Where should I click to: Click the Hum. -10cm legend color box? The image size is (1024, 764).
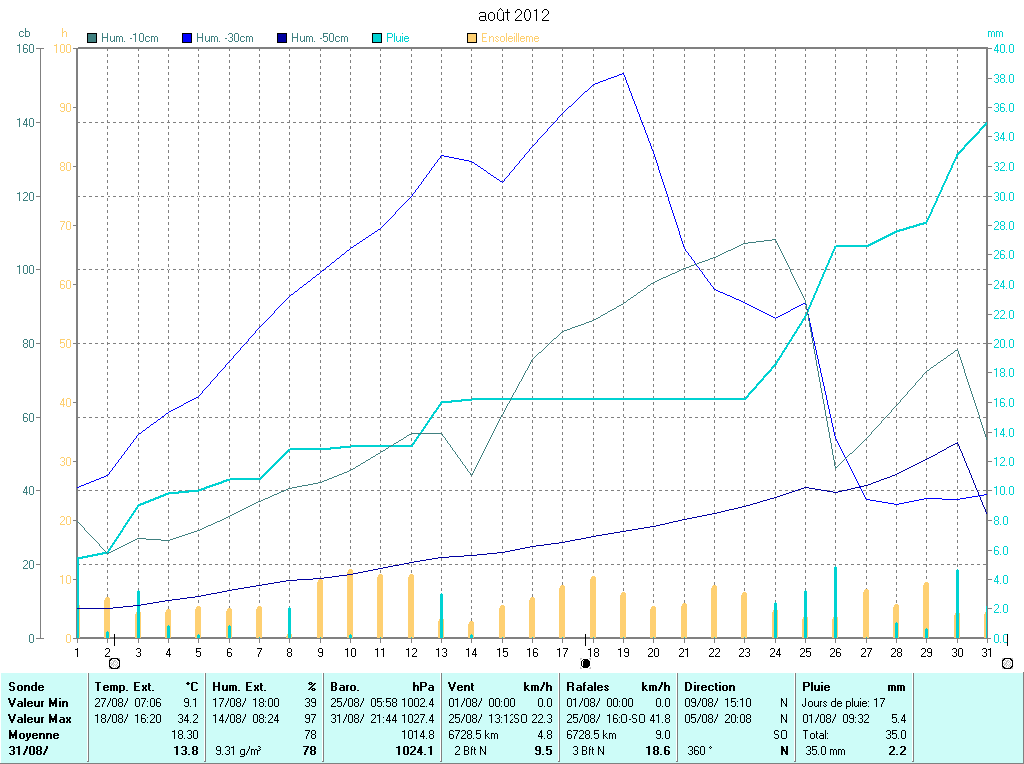click(x=93, y=38)
